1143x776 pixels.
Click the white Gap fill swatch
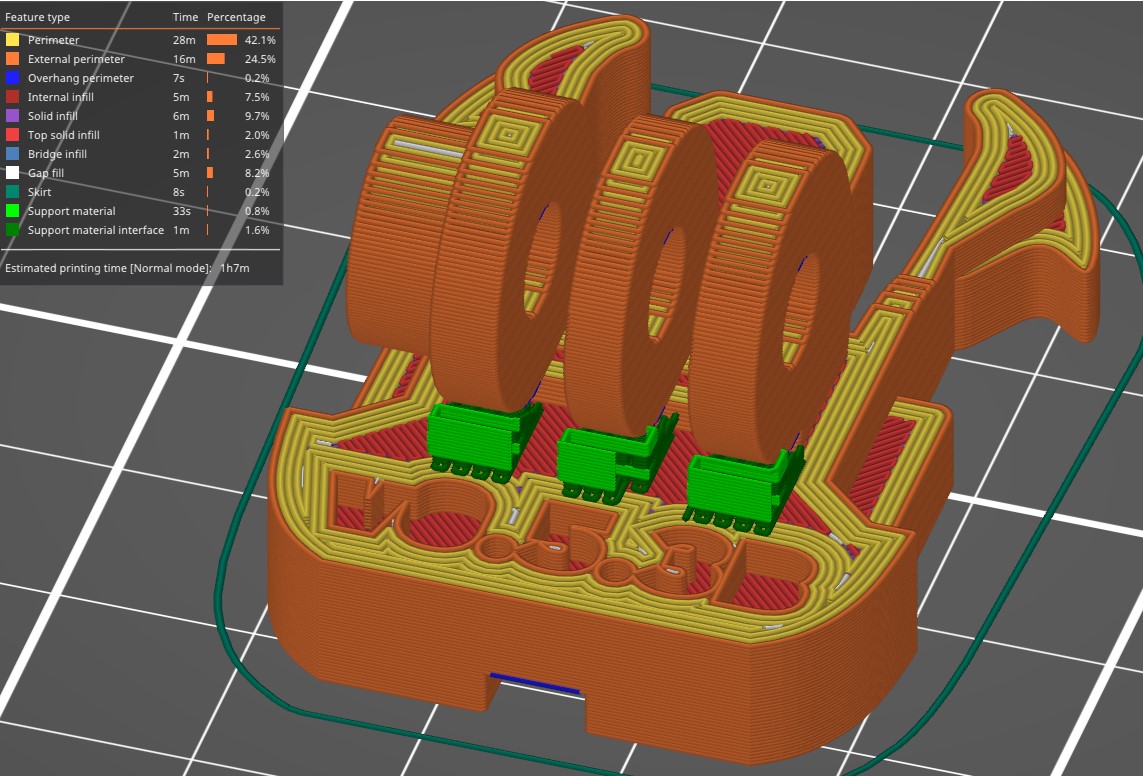coord(12,173)
